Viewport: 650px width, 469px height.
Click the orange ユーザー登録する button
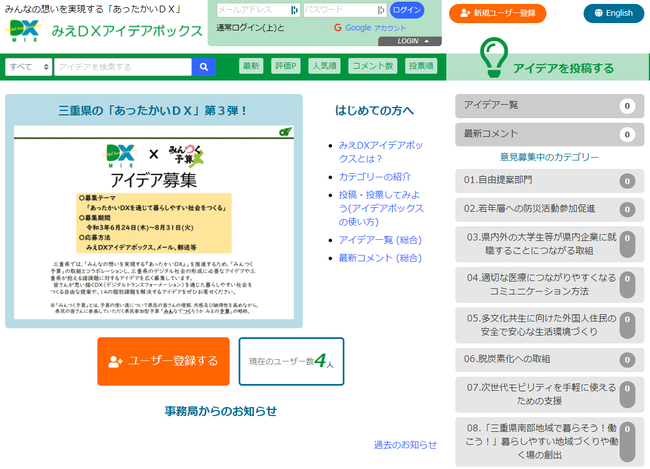click(163, 361)
